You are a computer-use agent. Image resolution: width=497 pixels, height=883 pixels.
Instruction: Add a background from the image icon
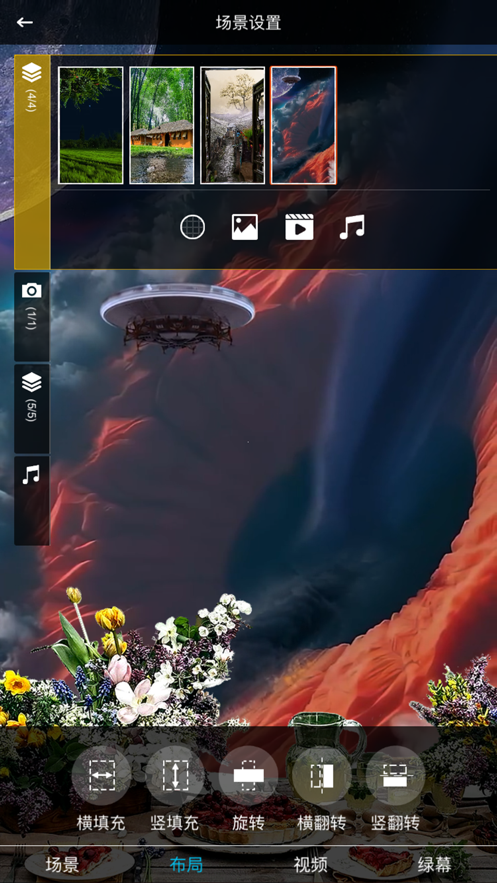point(245,228)
